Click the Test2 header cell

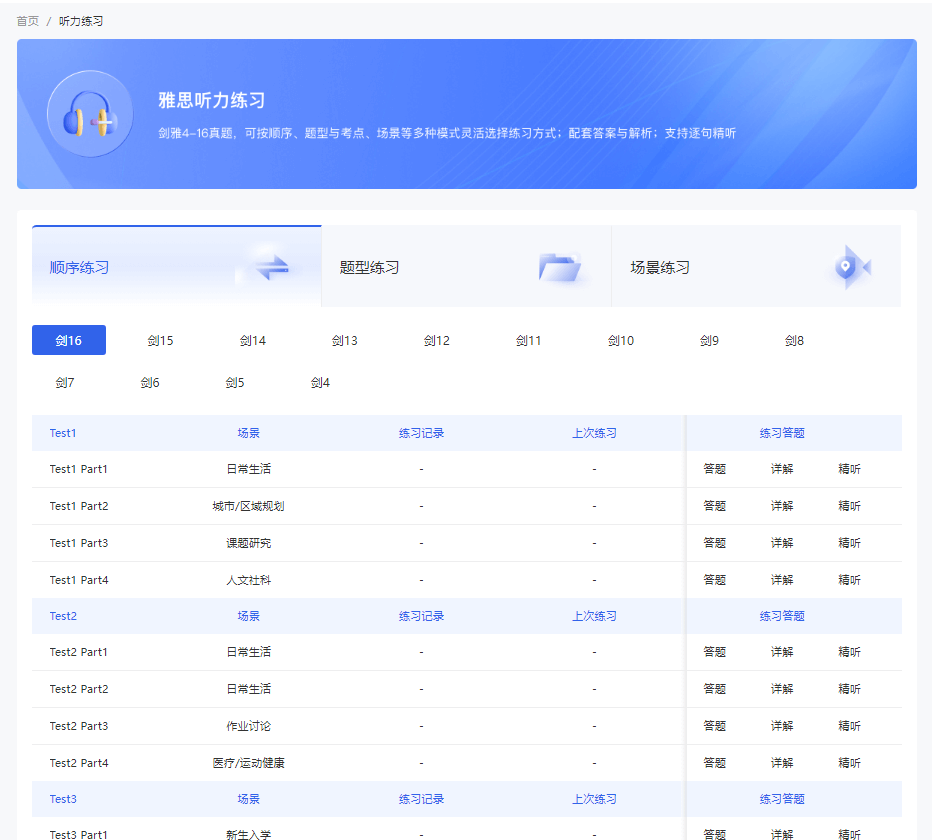click(x=63, y=616)
